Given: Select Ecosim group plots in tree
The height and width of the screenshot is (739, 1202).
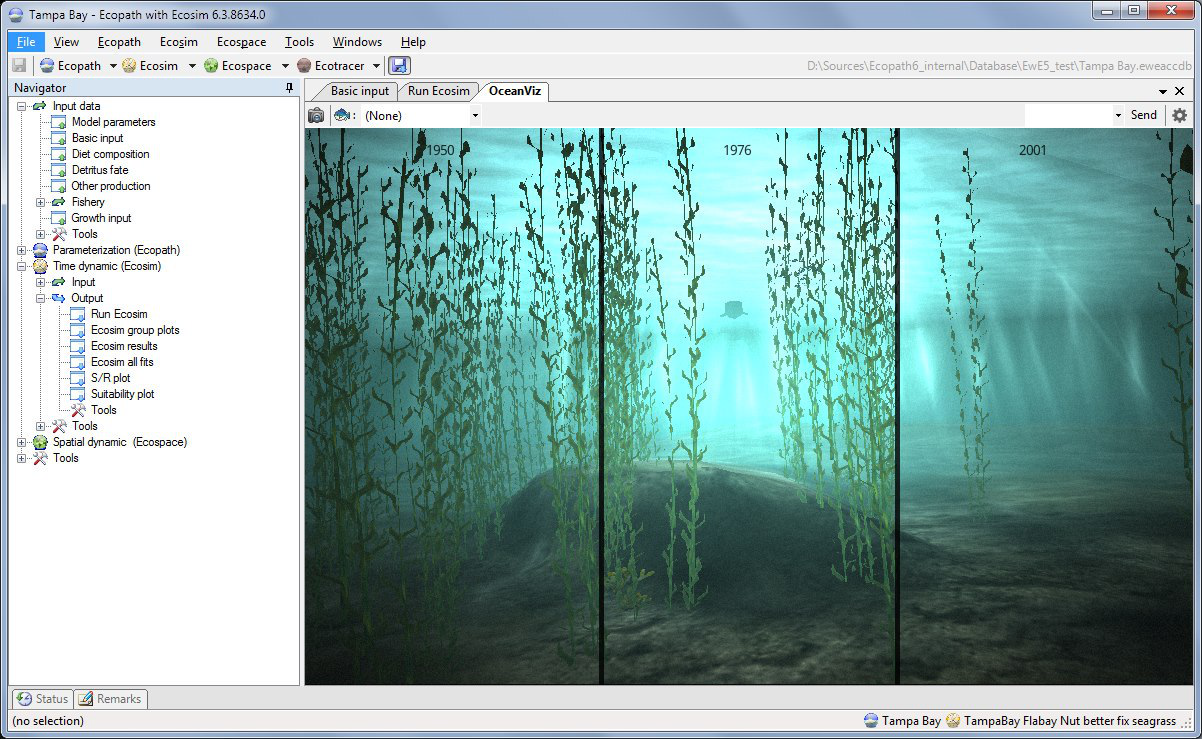Looking at the screenshot, I should [135, 330].
